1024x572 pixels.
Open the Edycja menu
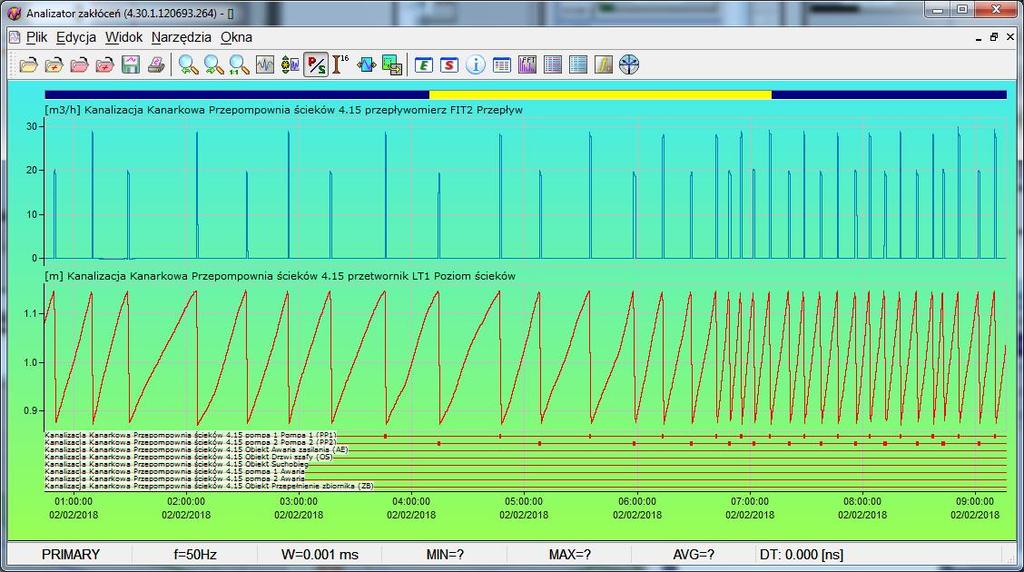click(x=76, y=37)
